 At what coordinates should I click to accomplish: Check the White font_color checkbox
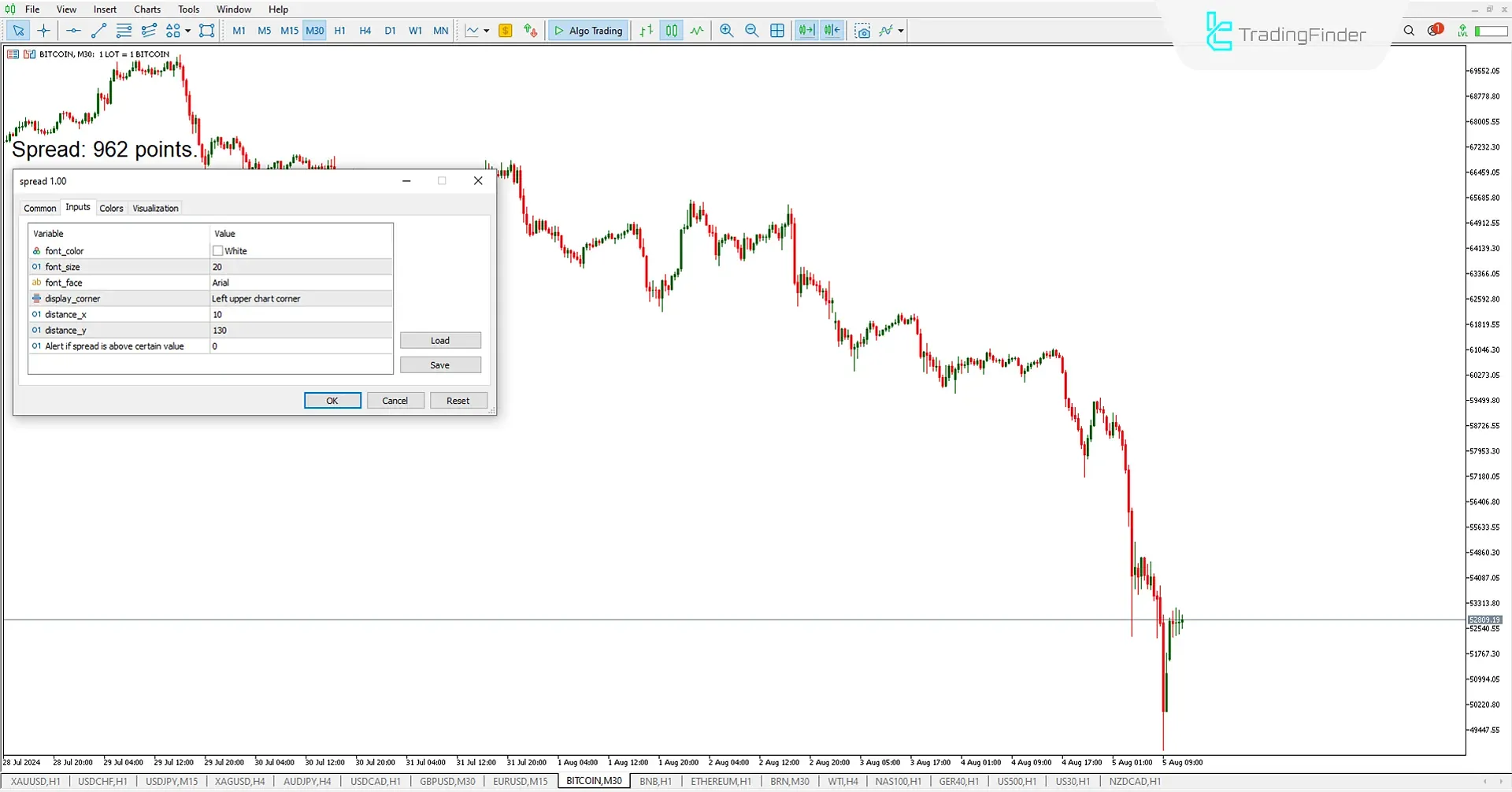coord(217,250)
